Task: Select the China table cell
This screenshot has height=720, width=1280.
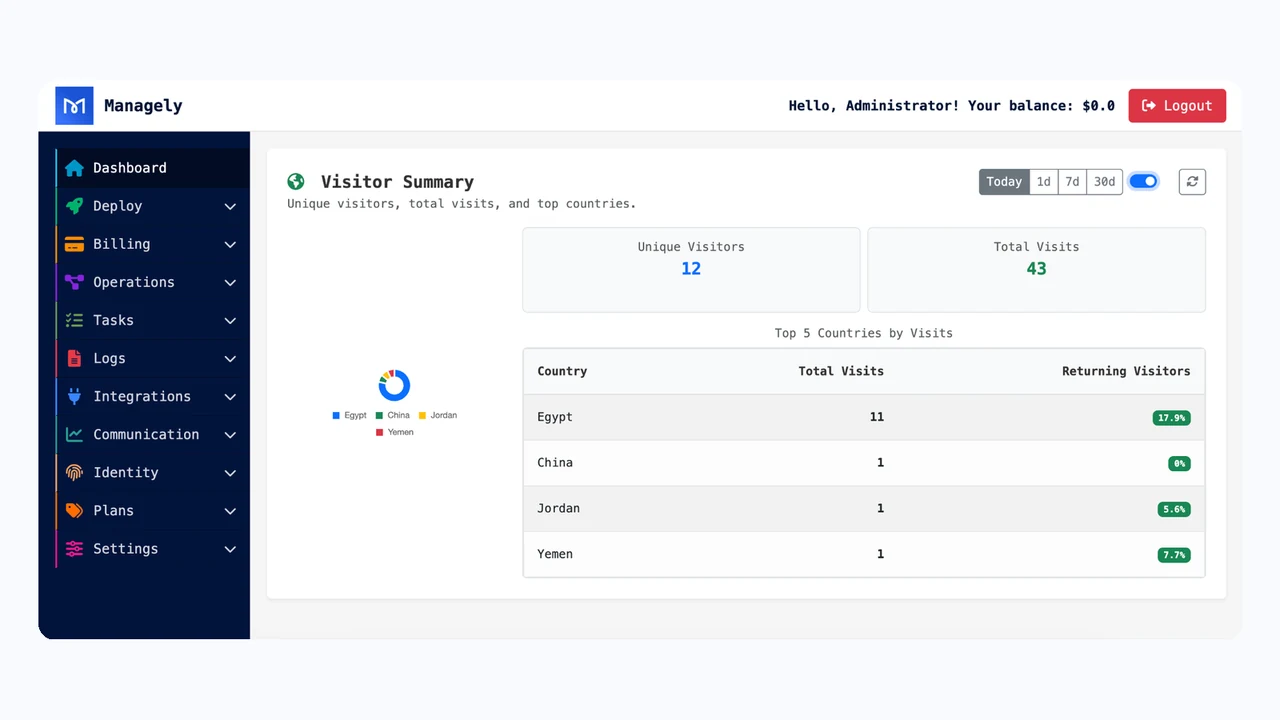Action: click(x=555, y=463)
